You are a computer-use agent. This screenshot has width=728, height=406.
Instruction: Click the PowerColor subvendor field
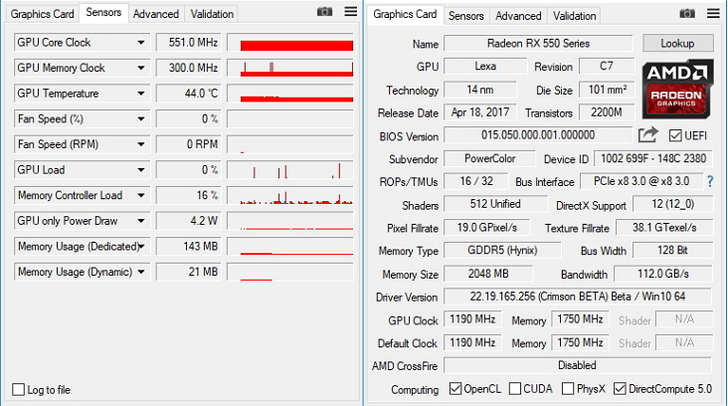pos(489,158)
